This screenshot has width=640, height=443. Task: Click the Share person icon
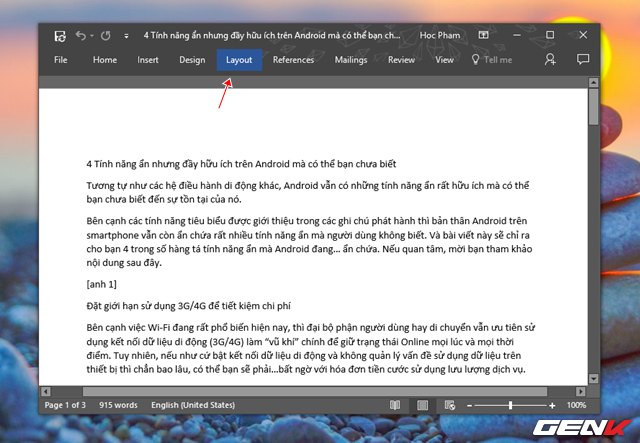[x=550, y=60]
